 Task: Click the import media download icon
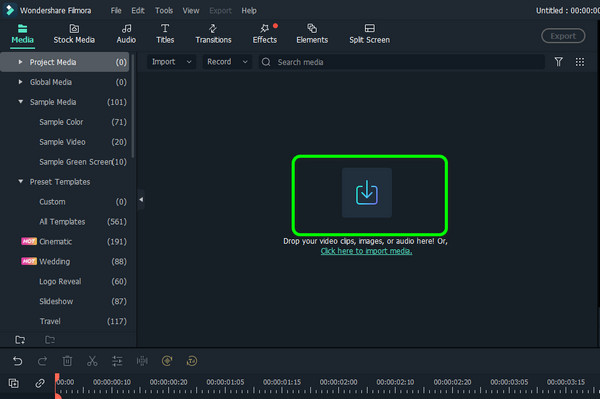click(367, 193)
